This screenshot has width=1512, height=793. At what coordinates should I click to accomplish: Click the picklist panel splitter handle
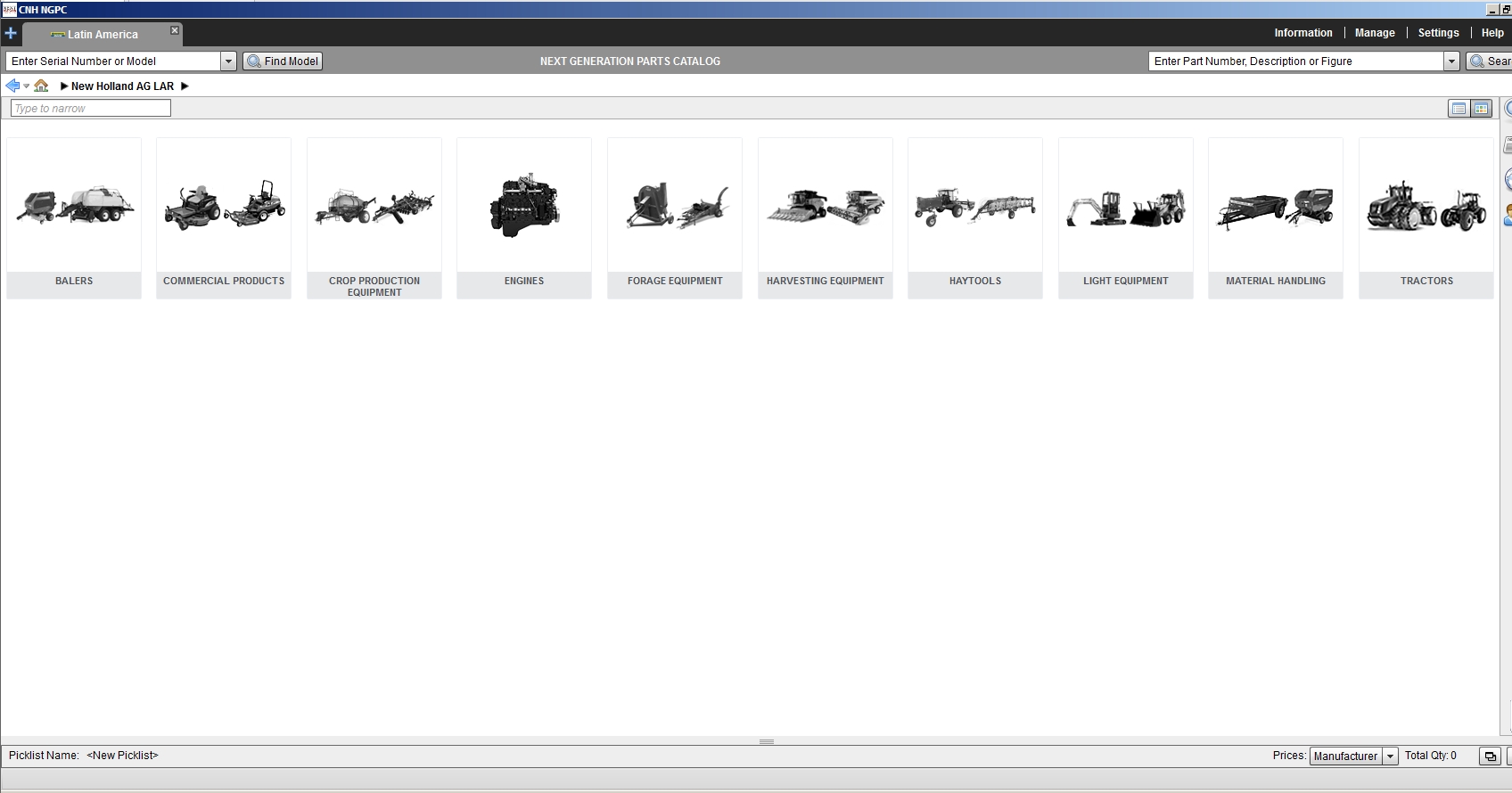[767, 741]
